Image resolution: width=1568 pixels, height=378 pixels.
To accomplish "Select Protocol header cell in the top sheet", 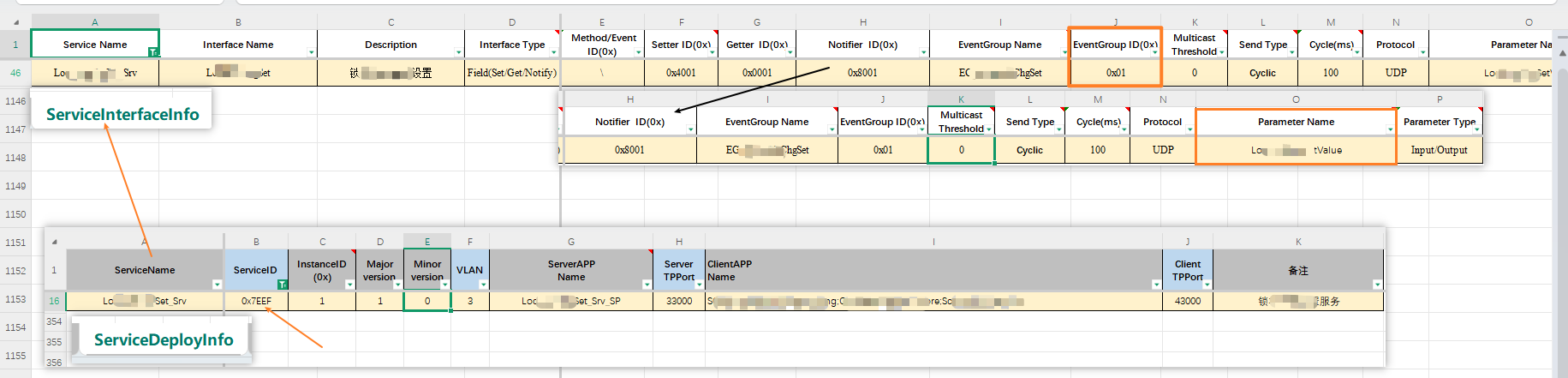I will [1396, 45].
